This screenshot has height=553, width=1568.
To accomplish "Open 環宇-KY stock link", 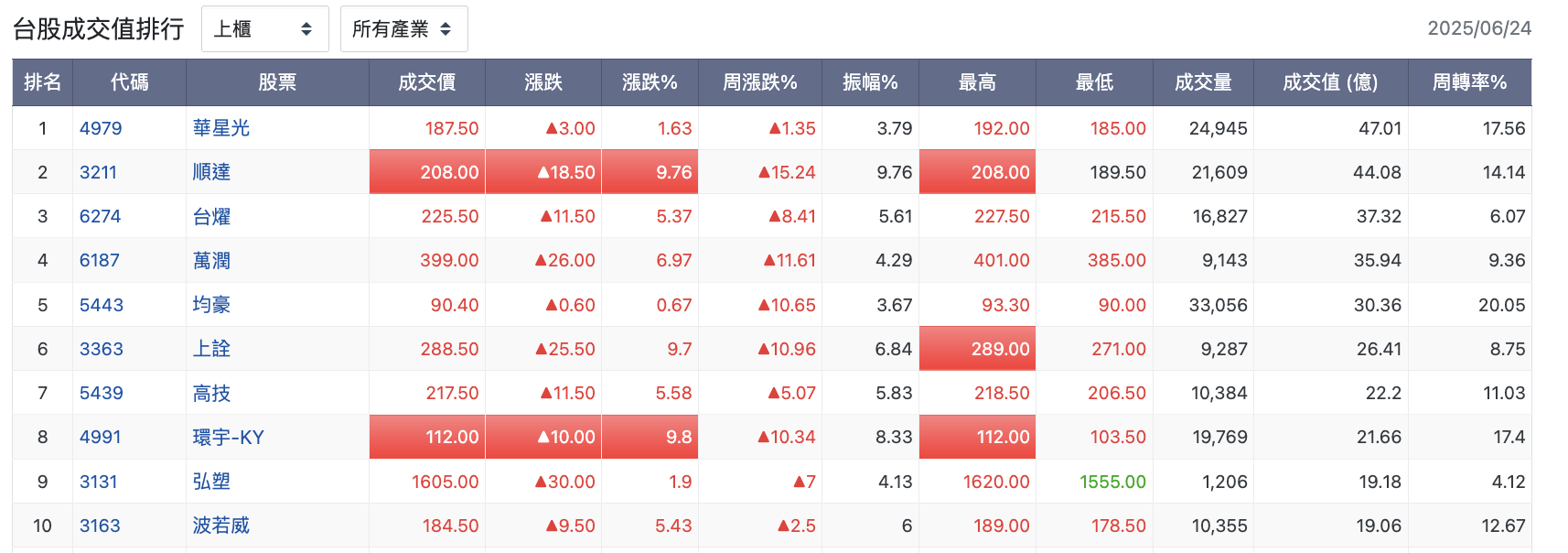I will click(229, 437).
